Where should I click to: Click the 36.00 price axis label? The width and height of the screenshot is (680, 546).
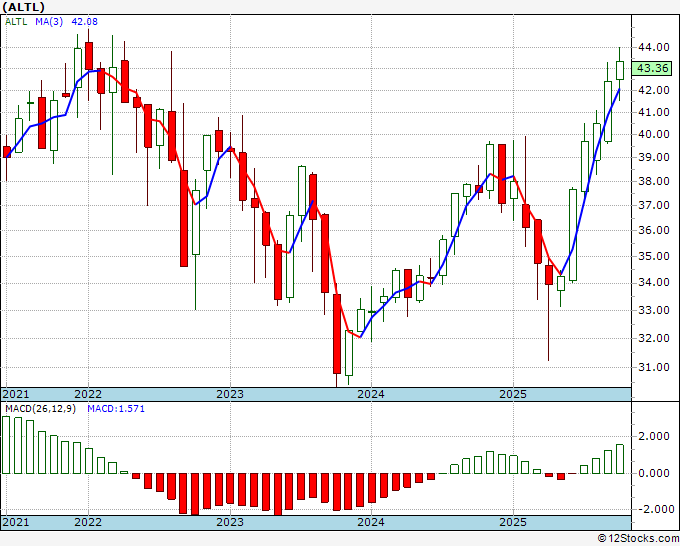(x=653, y=230)
